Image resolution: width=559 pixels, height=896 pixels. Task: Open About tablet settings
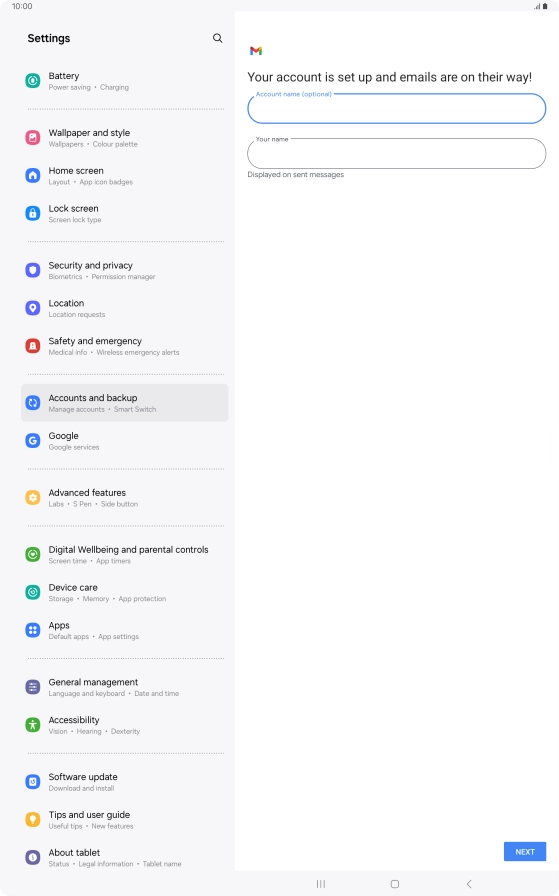(125, 857)
